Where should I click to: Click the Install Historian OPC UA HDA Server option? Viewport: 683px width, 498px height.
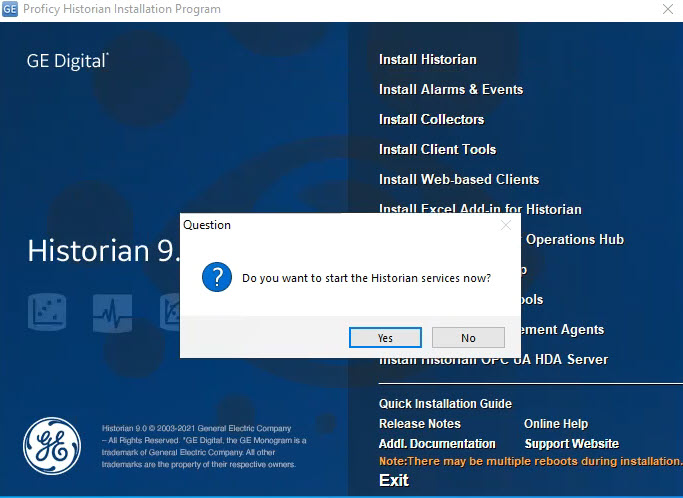click(493, 361)
